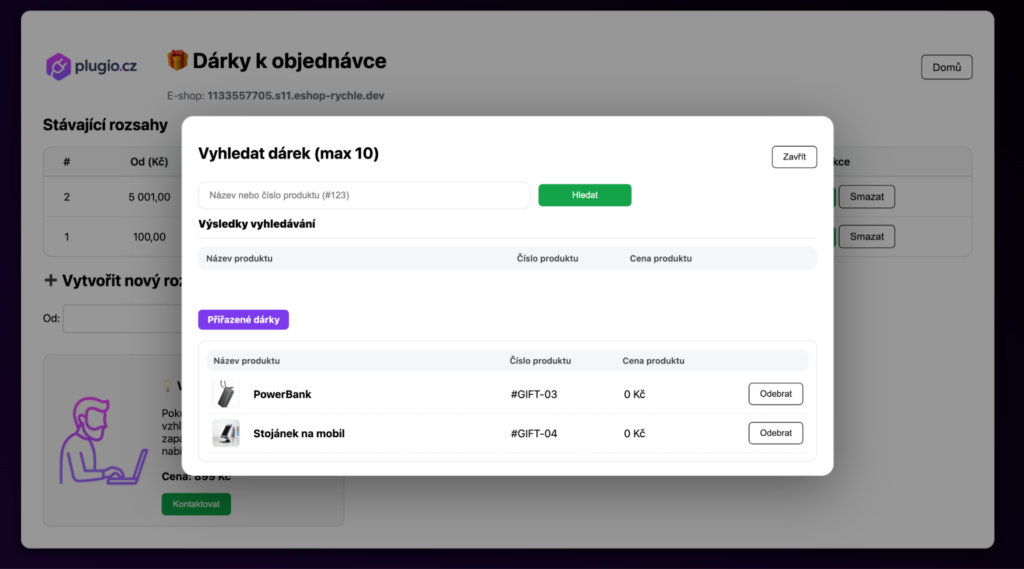Viewport: 1024px width, 569px height.
Task: Select the Přiřazené dárky purple tab
Action: click(x=243, y=319)
